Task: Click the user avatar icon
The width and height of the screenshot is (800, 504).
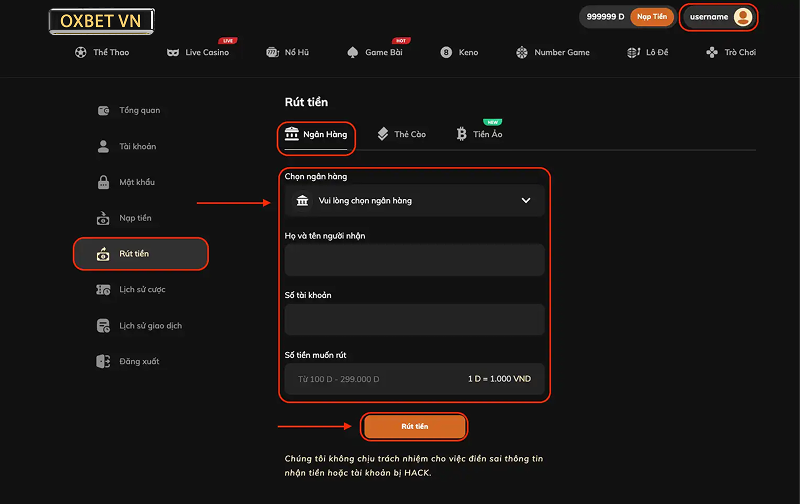Action: tap(742, 17)
